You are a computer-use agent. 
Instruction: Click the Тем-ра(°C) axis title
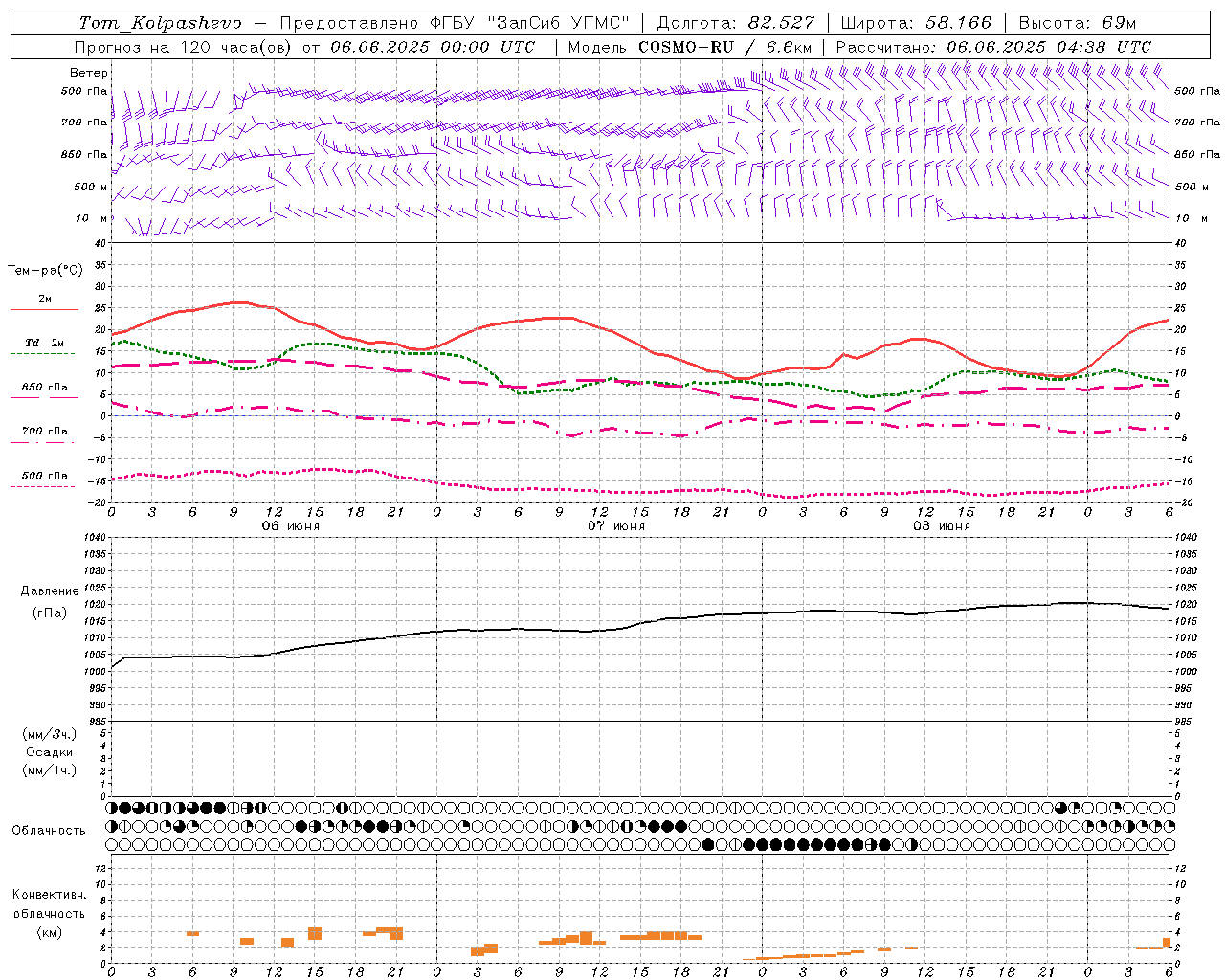tap(45, 271)
